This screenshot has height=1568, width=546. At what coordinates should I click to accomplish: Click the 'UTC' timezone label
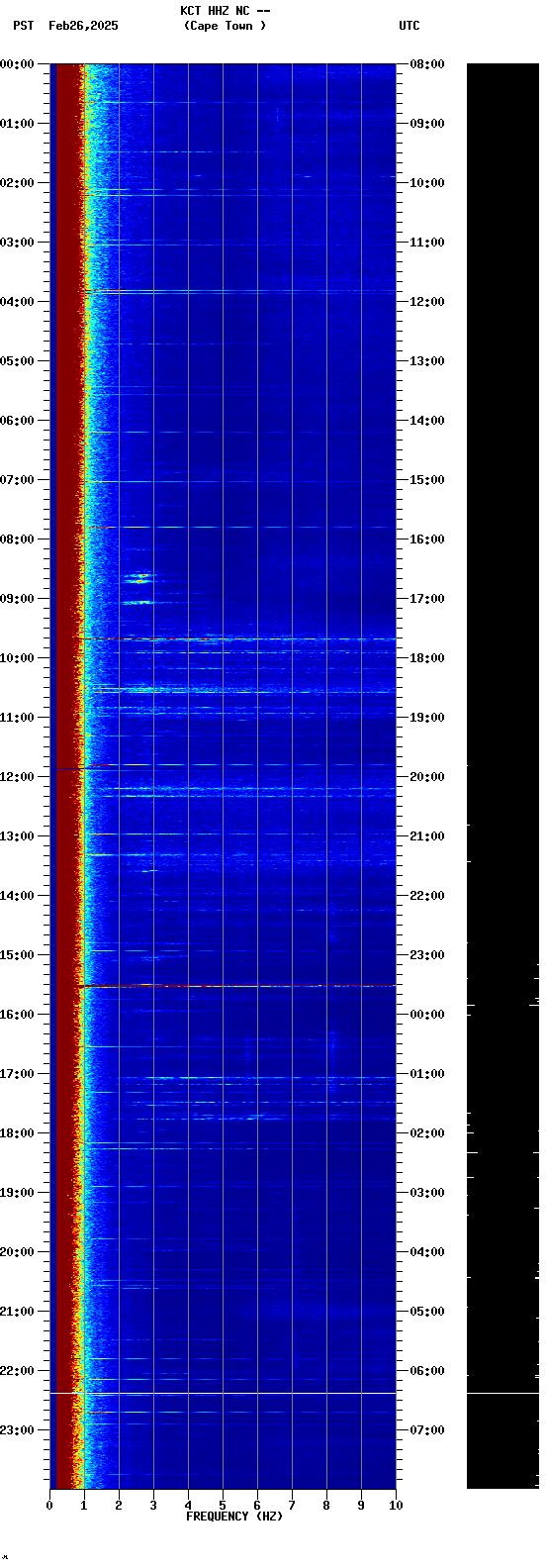[409, 26]
